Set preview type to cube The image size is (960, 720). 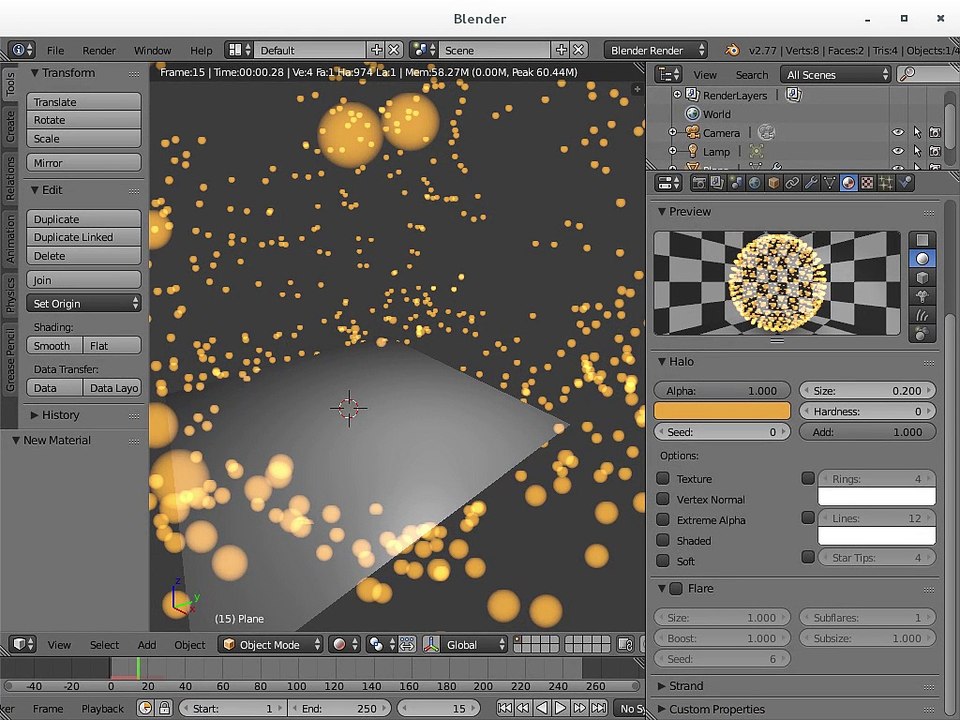(922, 277)
